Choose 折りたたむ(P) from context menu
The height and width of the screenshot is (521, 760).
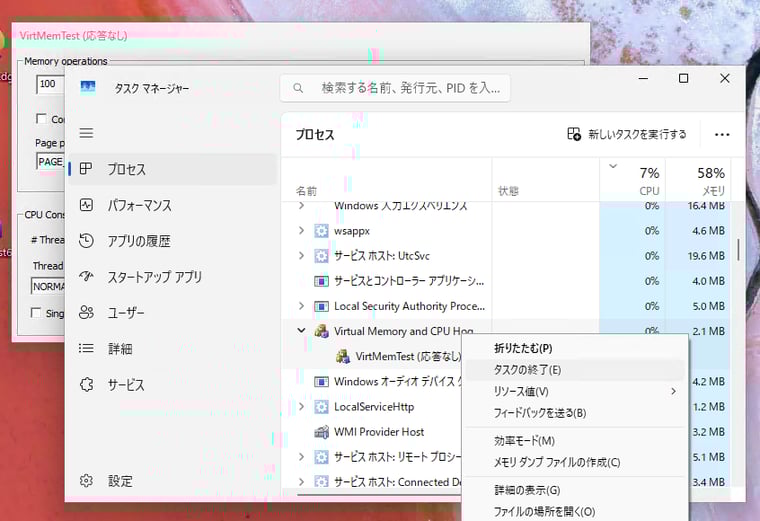575,348
